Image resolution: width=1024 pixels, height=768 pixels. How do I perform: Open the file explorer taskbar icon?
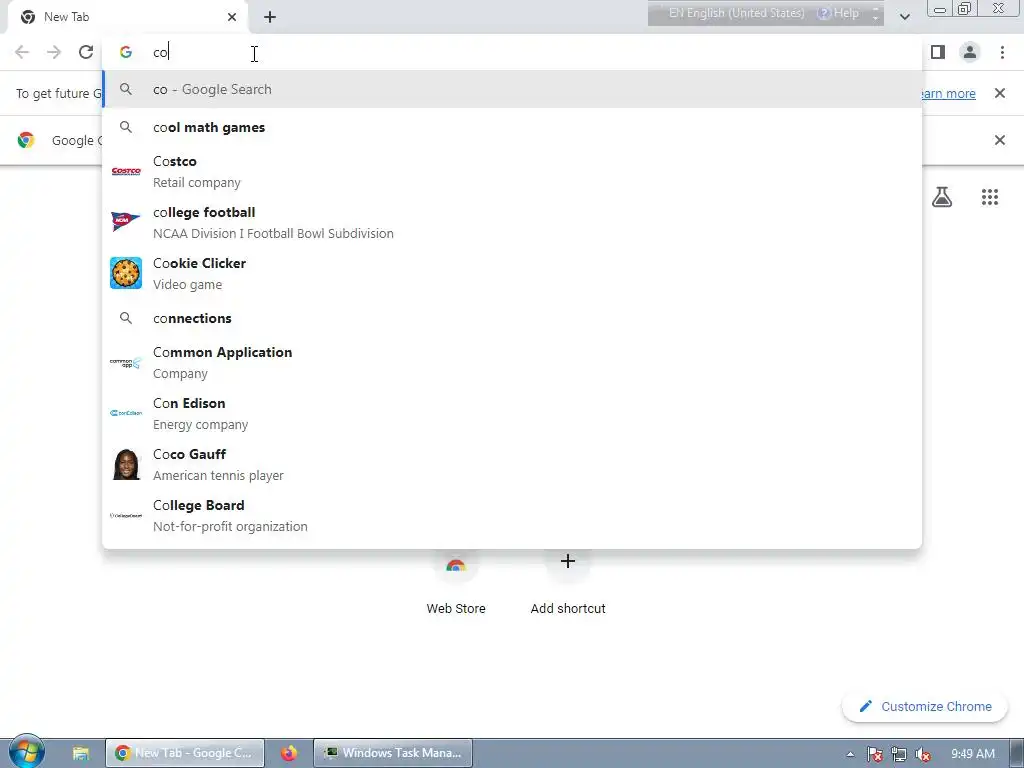coord(80,753)
